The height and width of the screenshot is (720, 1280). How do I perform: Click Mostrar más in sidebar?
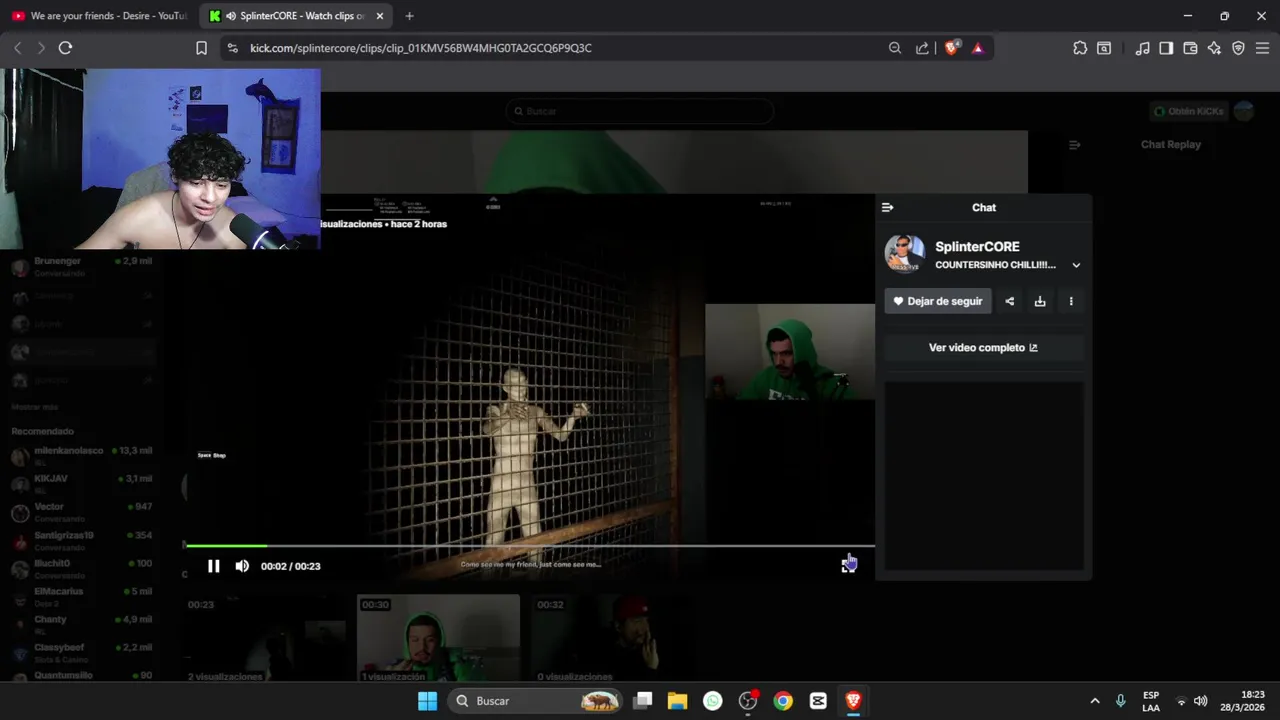[x=35, y=407]
